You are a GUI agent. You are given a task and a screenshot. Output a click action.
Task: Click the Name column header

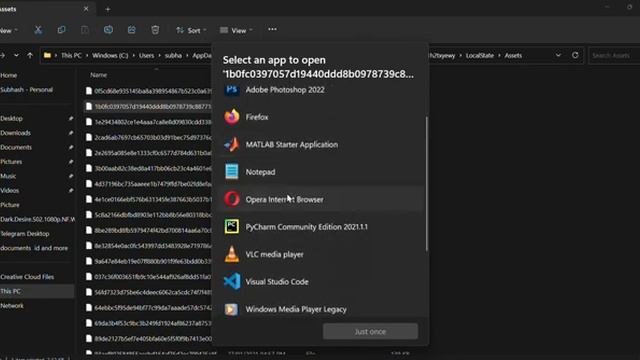point(98,75)
